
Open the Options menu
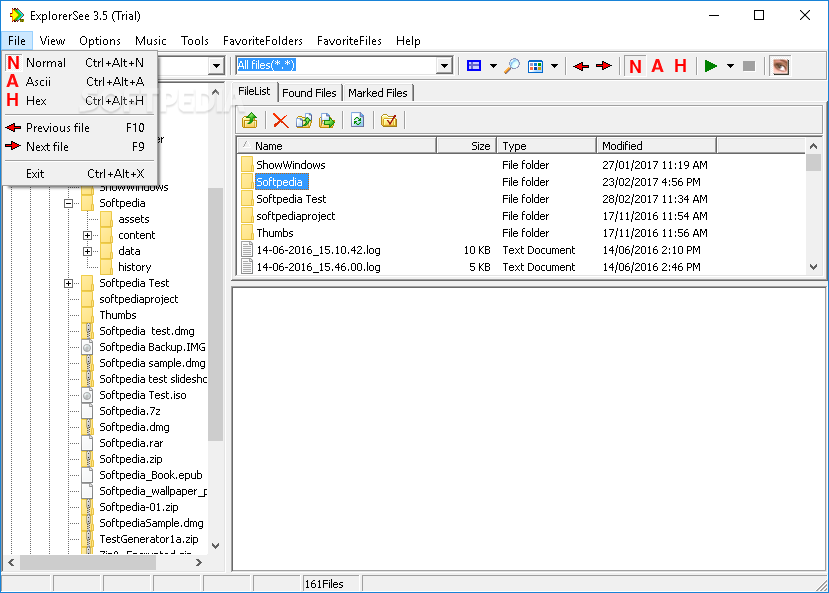coord(100,41)
